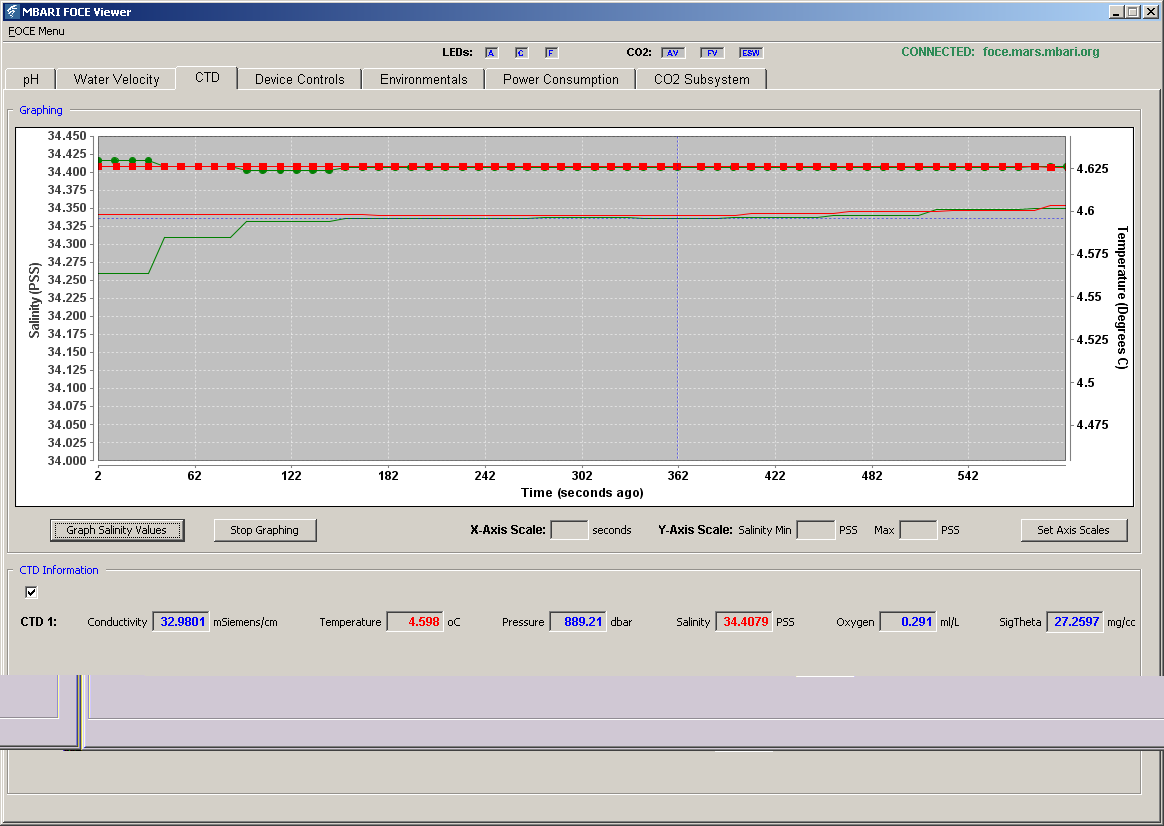This screenshot has width=1164, height=826.
Task: Switch to the Device Controls tab
Action: click(300, 79)
